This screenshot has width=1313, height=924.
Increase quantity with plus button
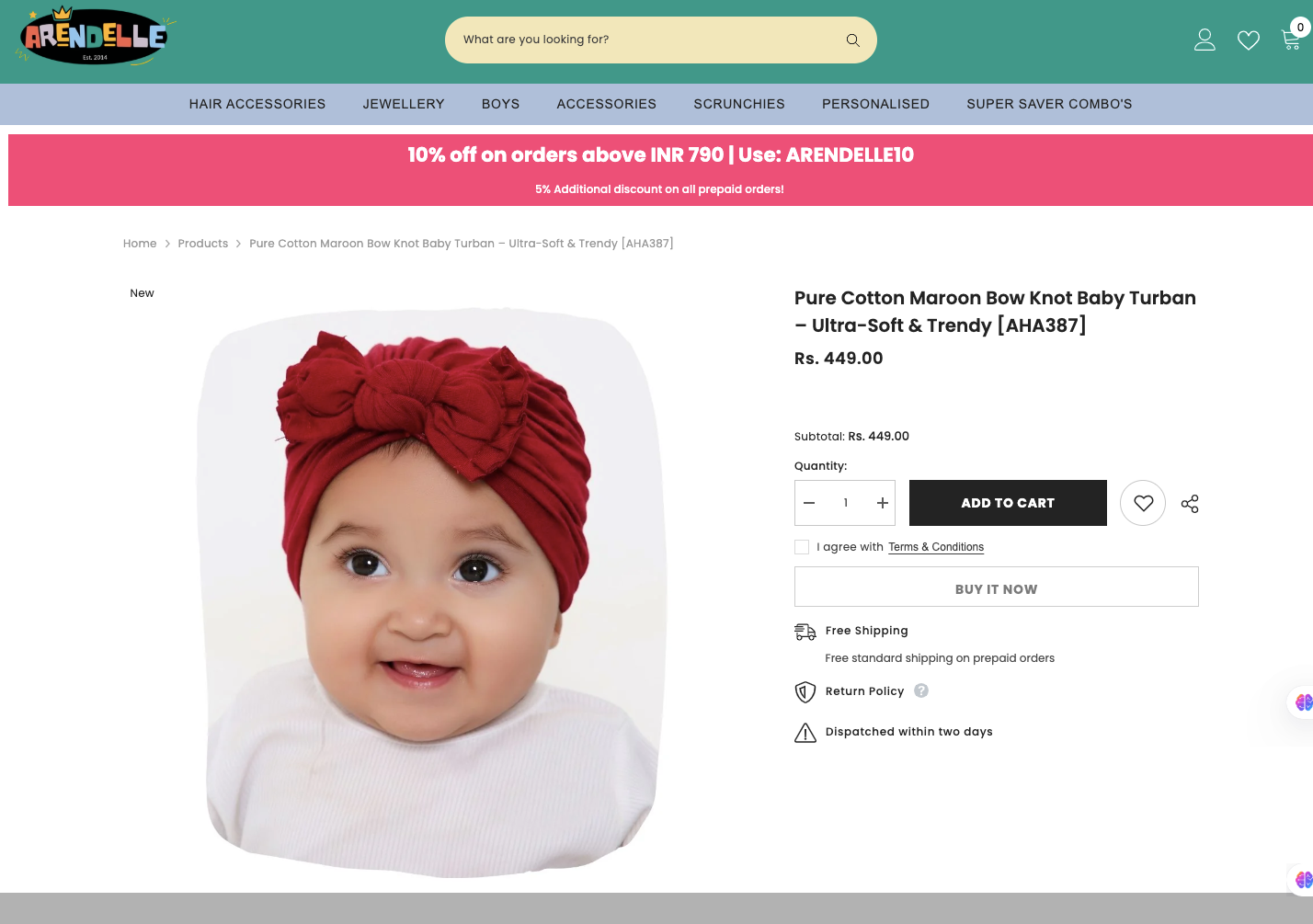coord(882,503)
